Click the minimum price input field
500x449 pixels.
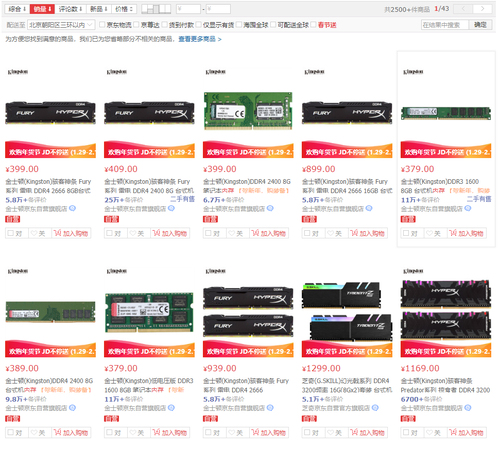coord(188,9)
